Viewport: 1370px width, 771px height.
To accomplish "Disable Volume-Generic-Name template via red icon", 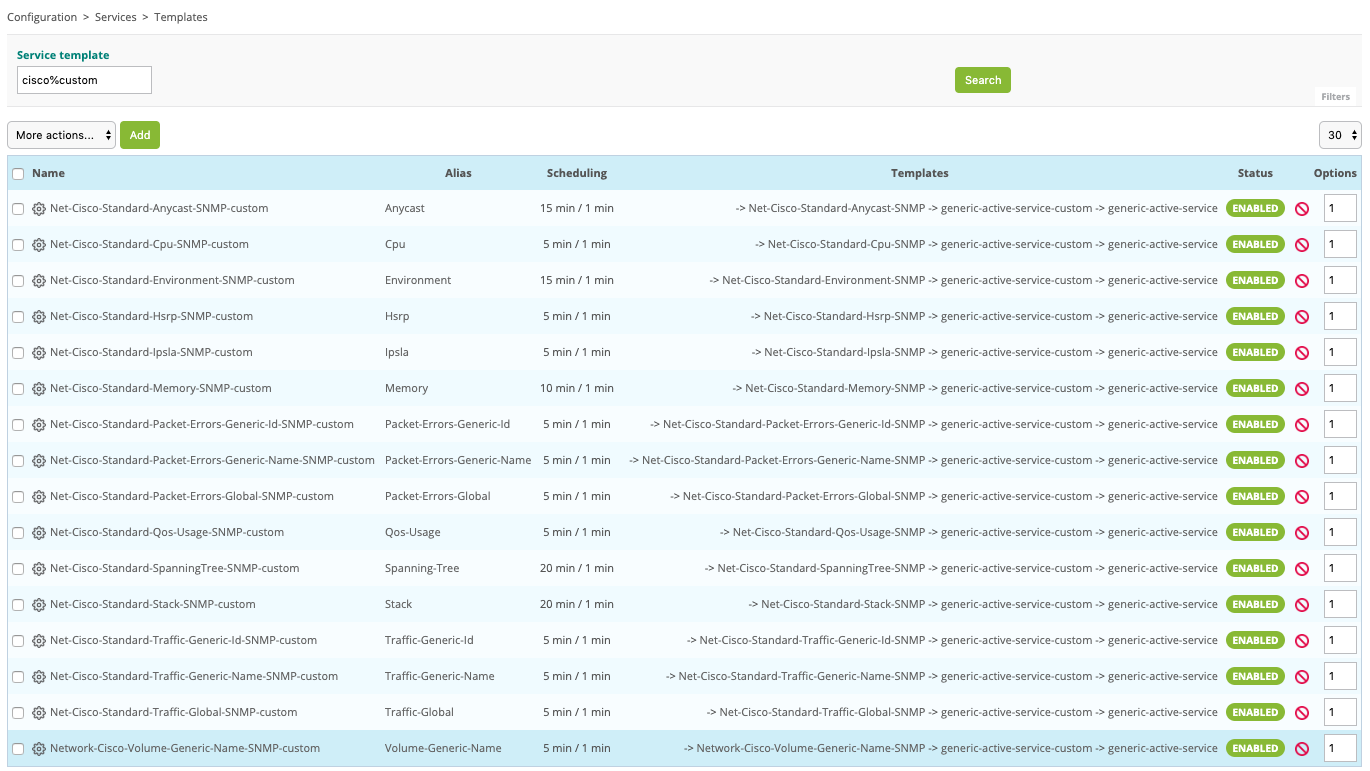I will (x=1302, y=749).
